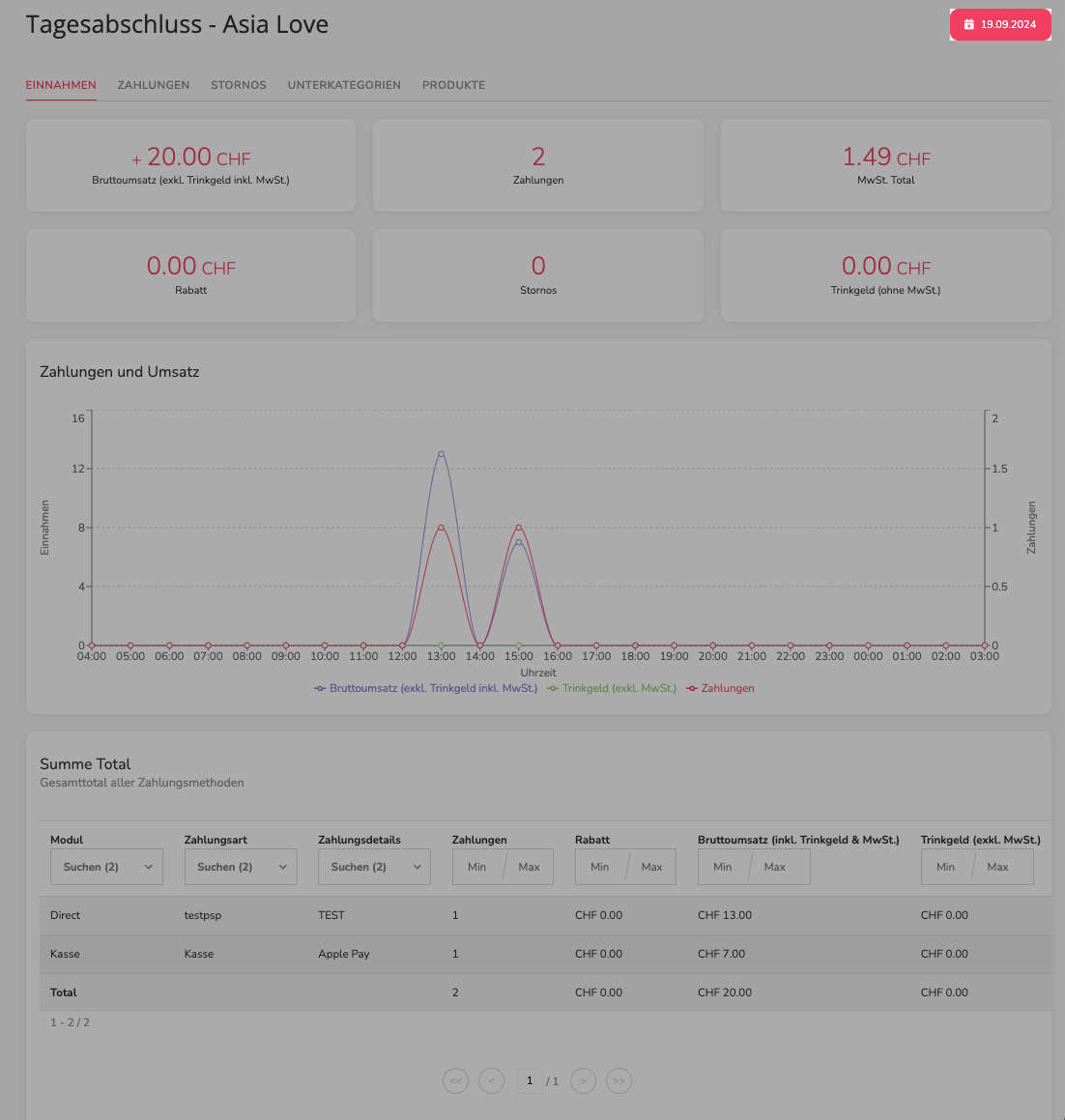The image size is (1065, 1120).
Task: Go to next page with > button
Action: (583, 1080)
